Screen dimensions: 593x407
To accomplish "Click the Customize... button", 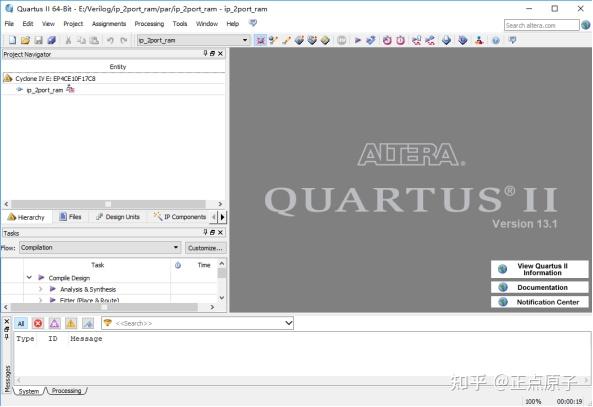I will [205, 248].
